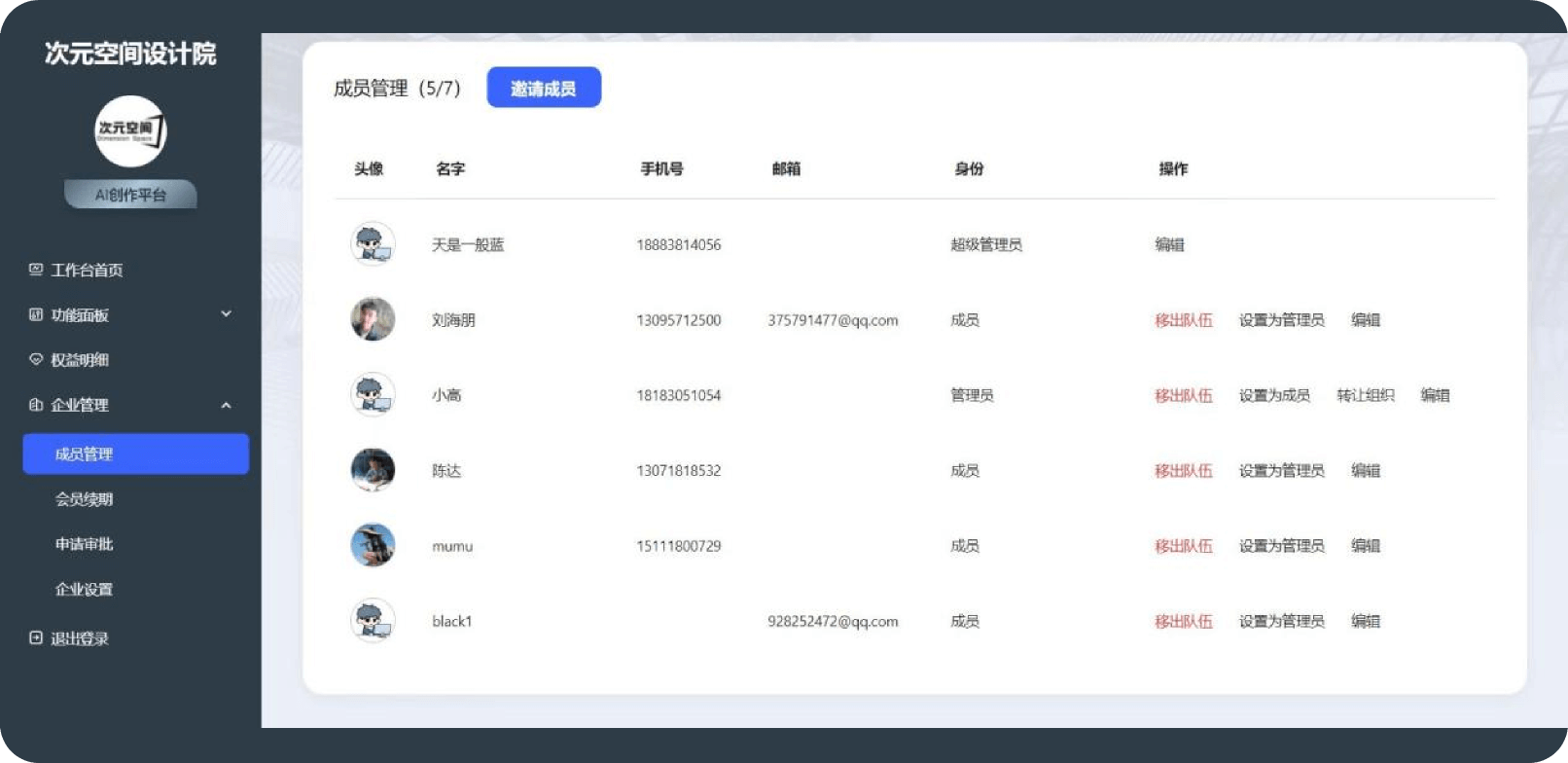Click the 权益明细 diamond icon

[36, 359]
